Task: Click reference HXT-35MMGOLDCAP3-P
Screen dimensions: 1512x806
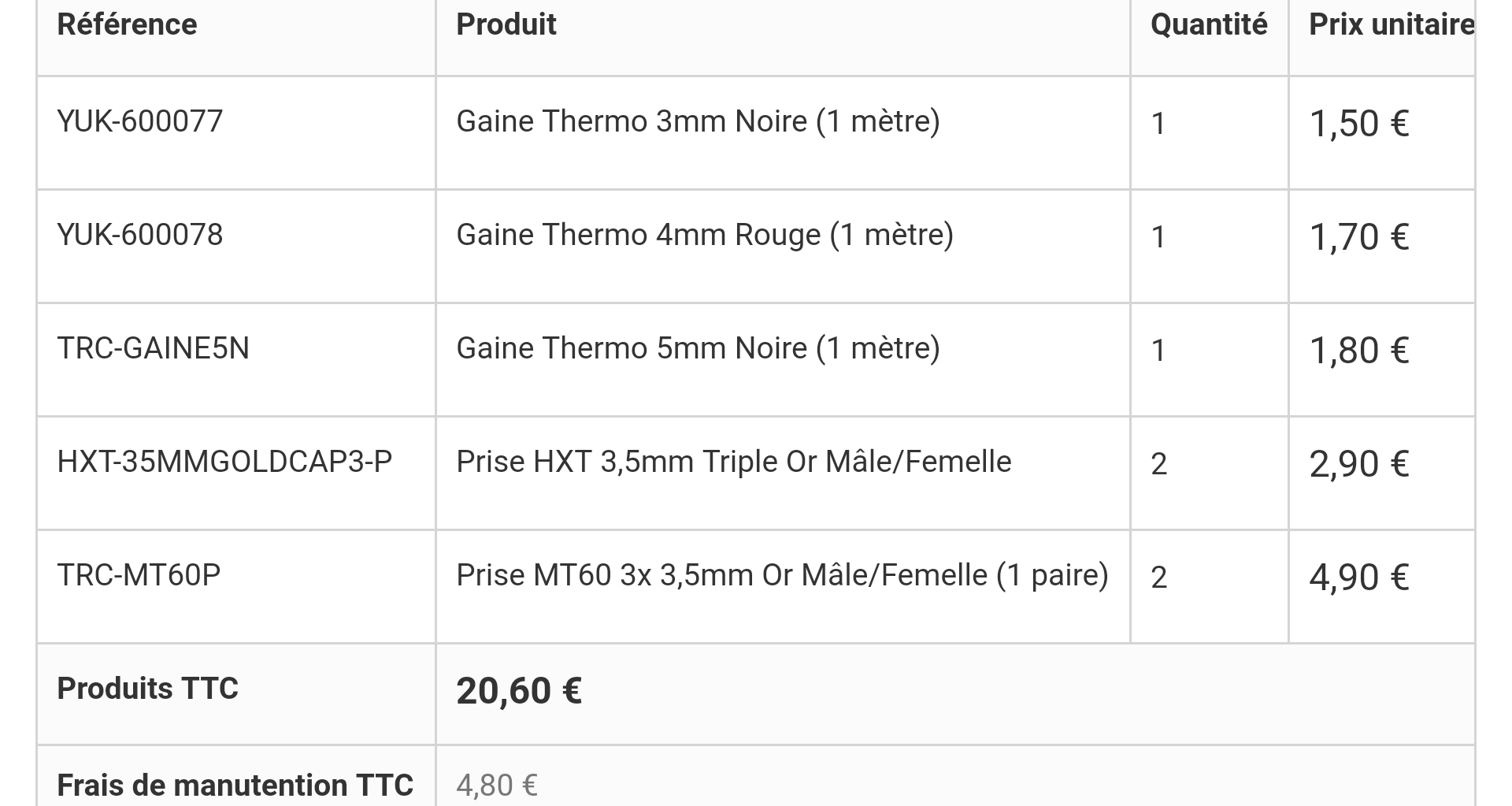Action: [224, 462]
